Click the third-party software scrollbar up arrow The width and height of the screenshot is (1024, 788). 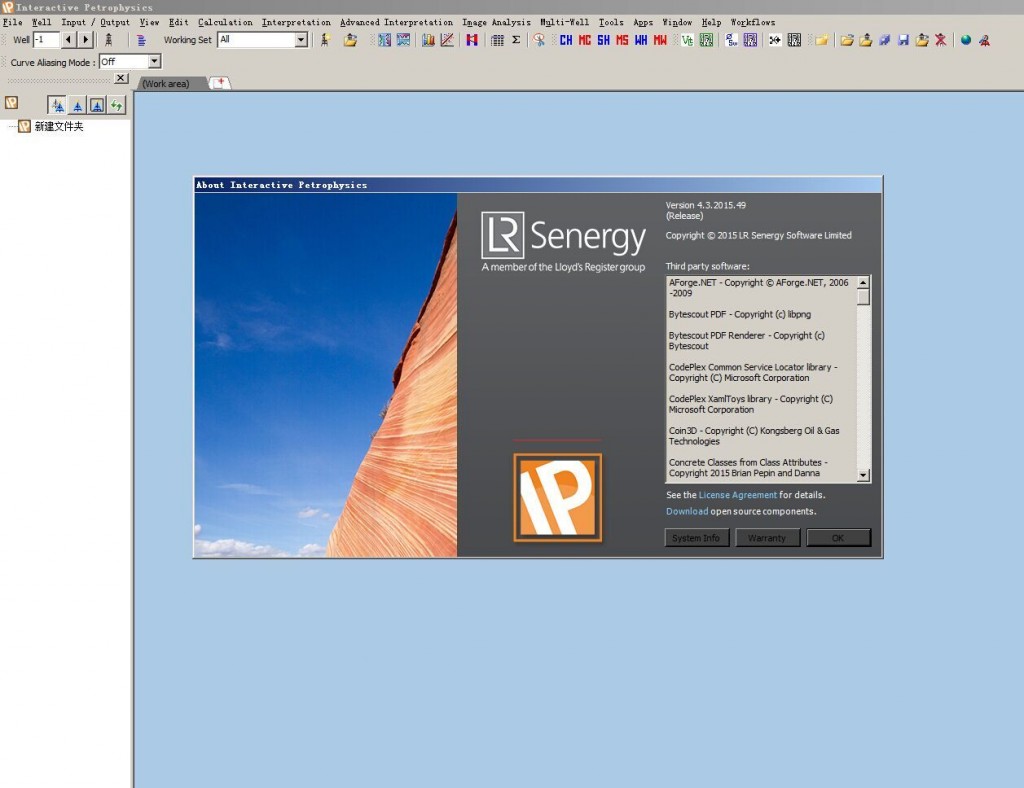tap(863, 283)
